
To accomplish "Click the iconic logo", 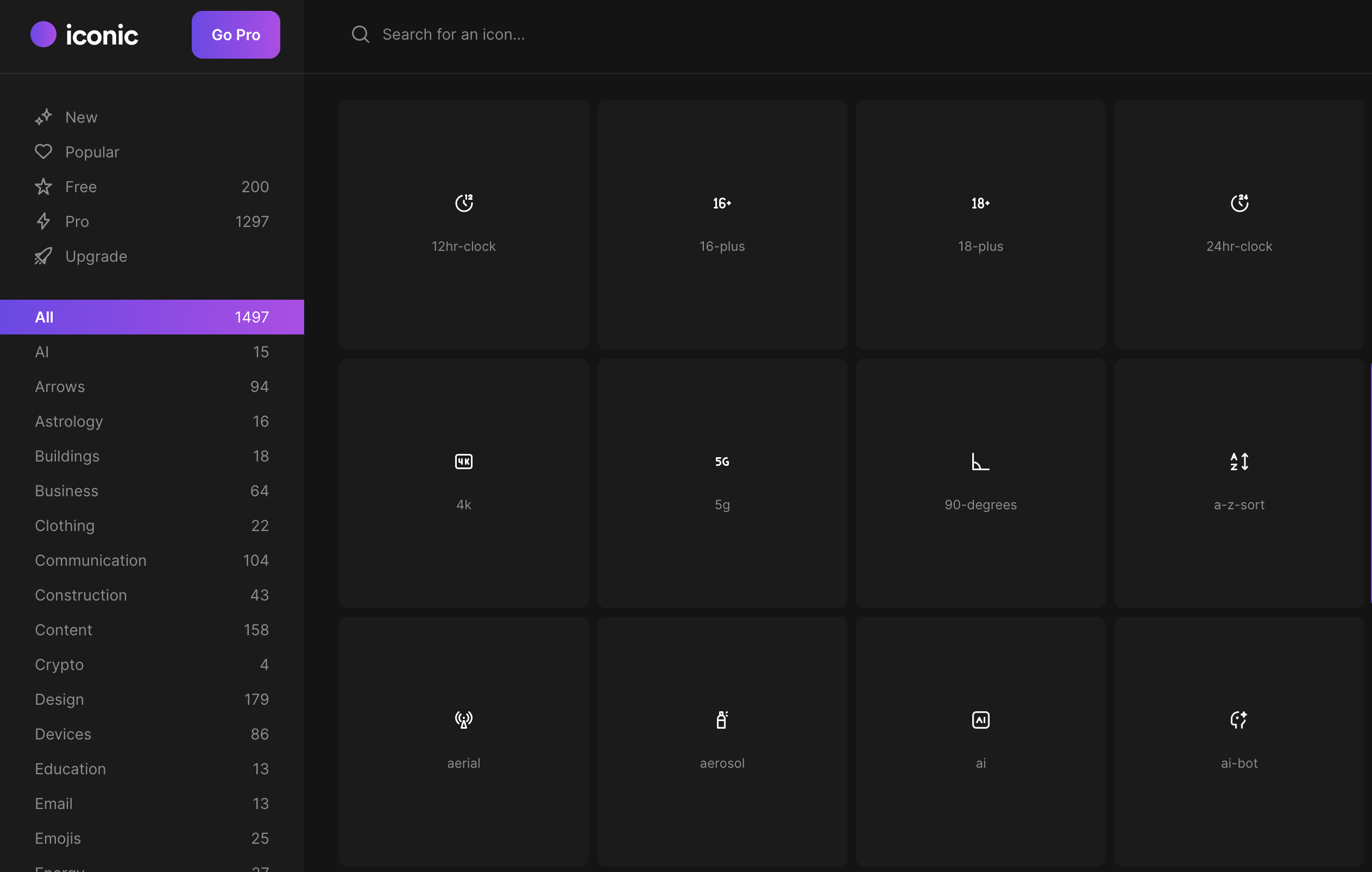I will coord(84,35).
